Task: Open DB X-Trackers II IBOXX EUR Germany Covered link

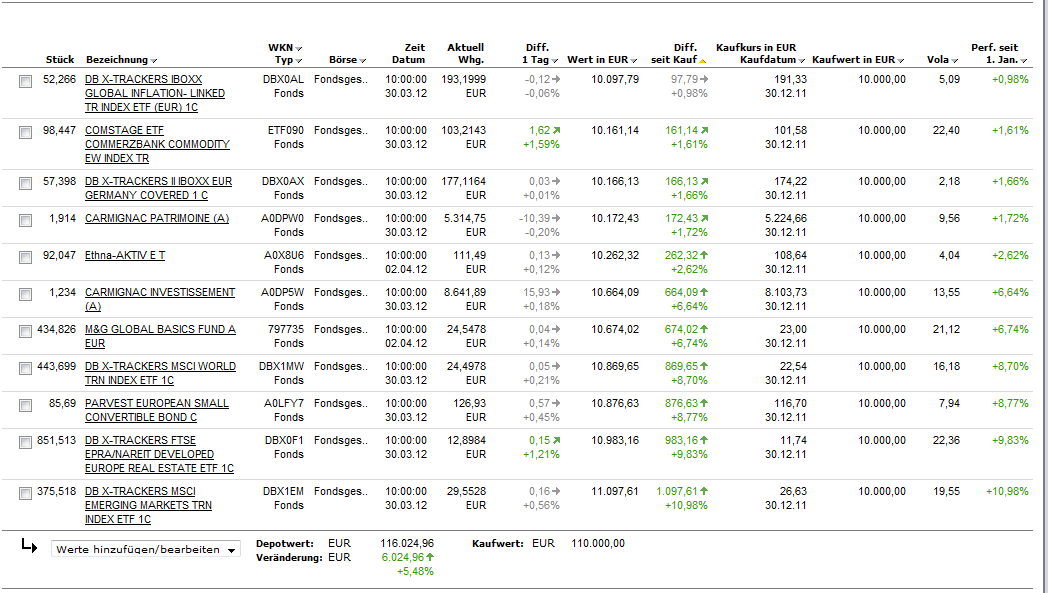Action: click(x=158, y=189)
